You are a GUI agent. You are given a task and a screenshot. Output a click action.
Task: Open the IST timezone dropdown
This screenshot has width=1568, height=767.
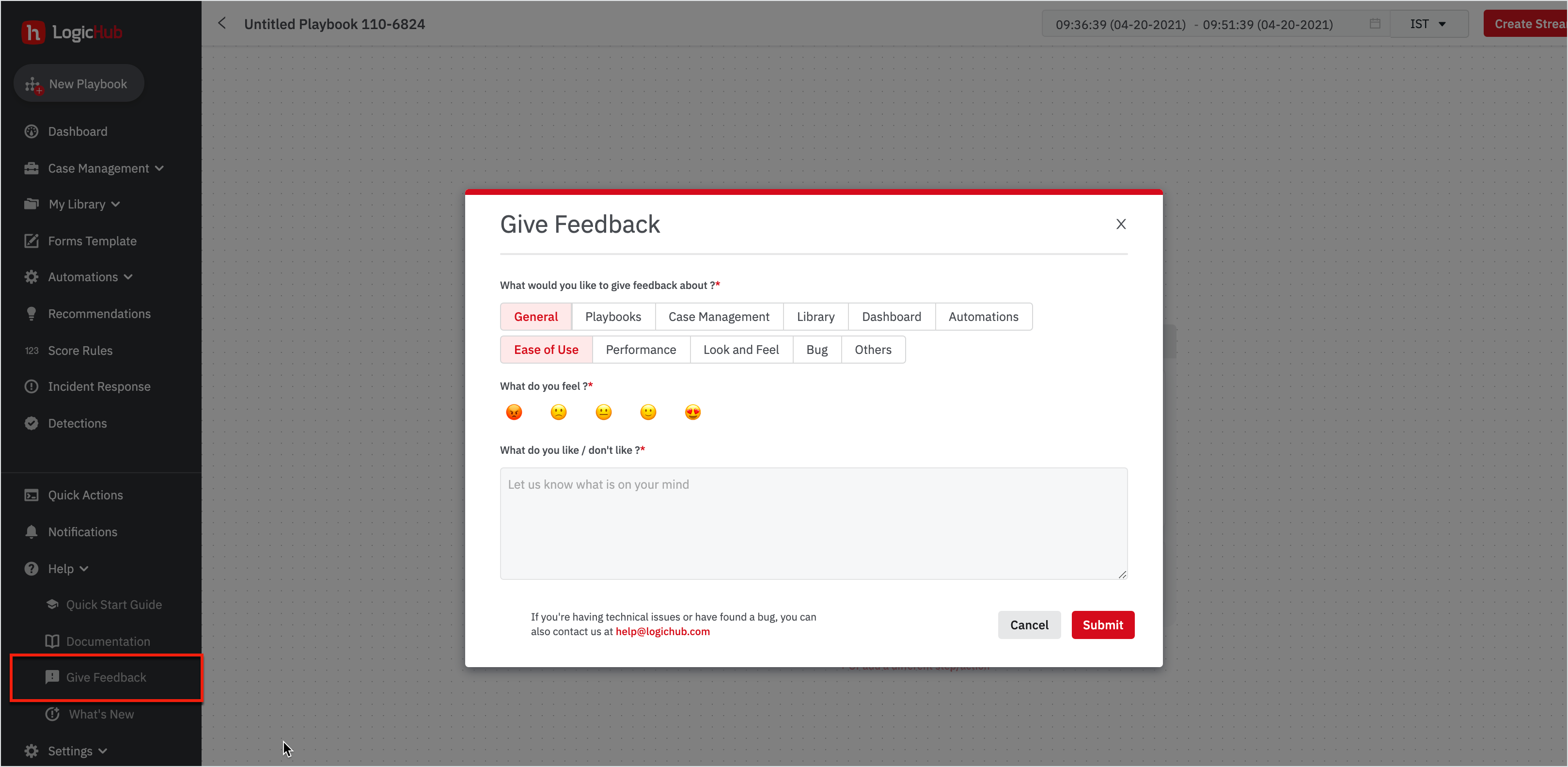(1427, 24)
